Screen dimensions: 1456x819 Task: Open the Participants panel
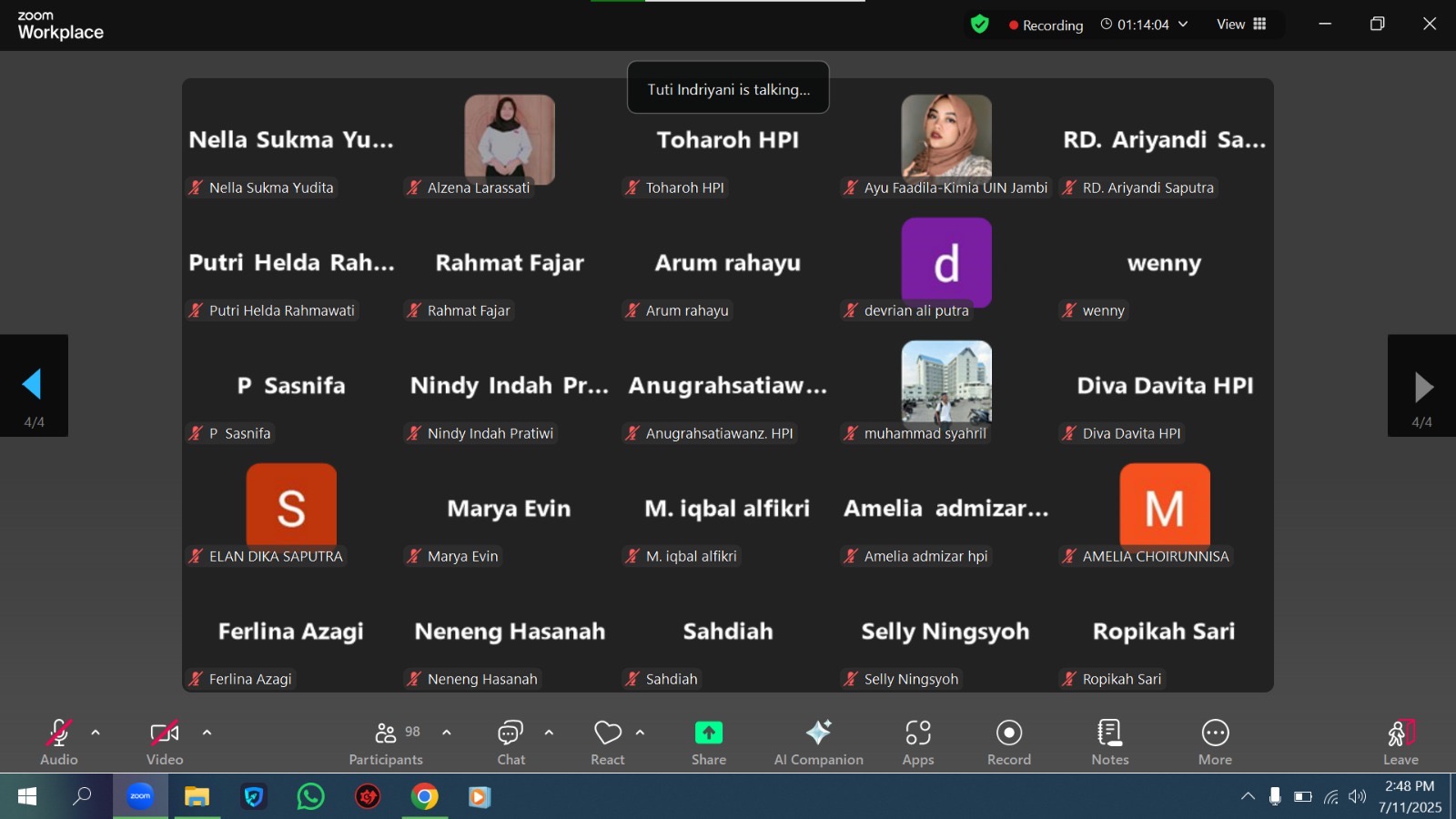click(x=387, y=743)
